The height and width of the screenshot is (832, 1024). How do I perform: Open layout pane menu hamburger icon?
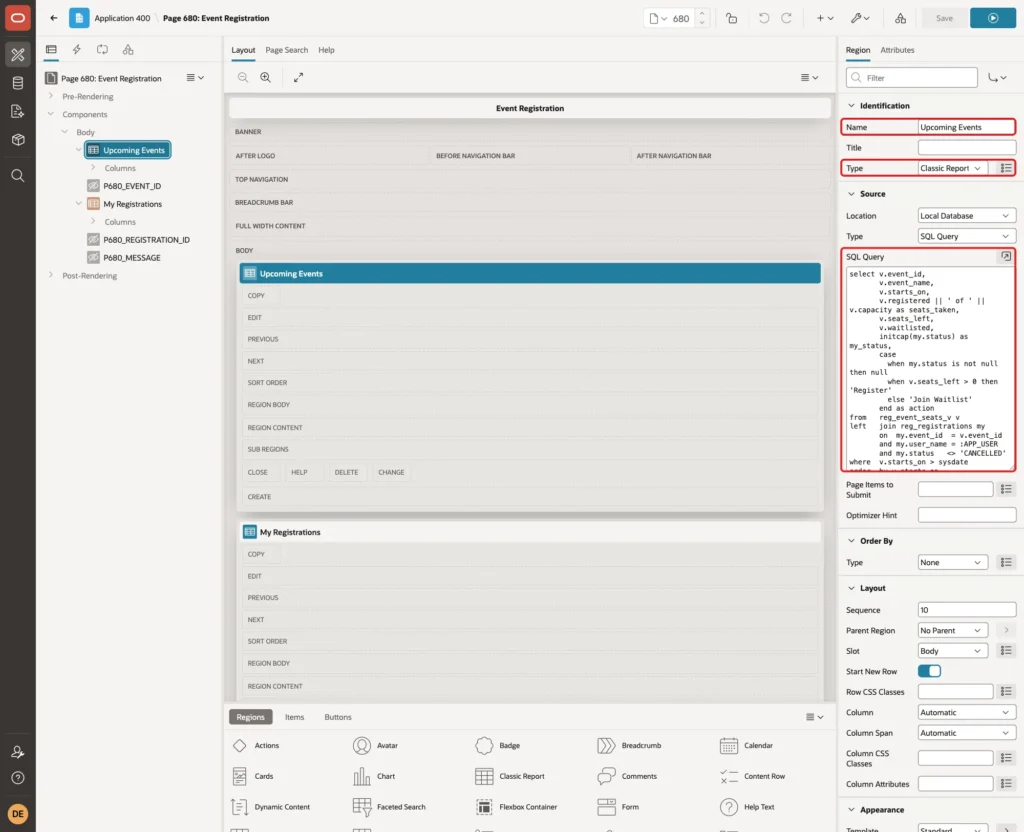(x=809, y=77)
